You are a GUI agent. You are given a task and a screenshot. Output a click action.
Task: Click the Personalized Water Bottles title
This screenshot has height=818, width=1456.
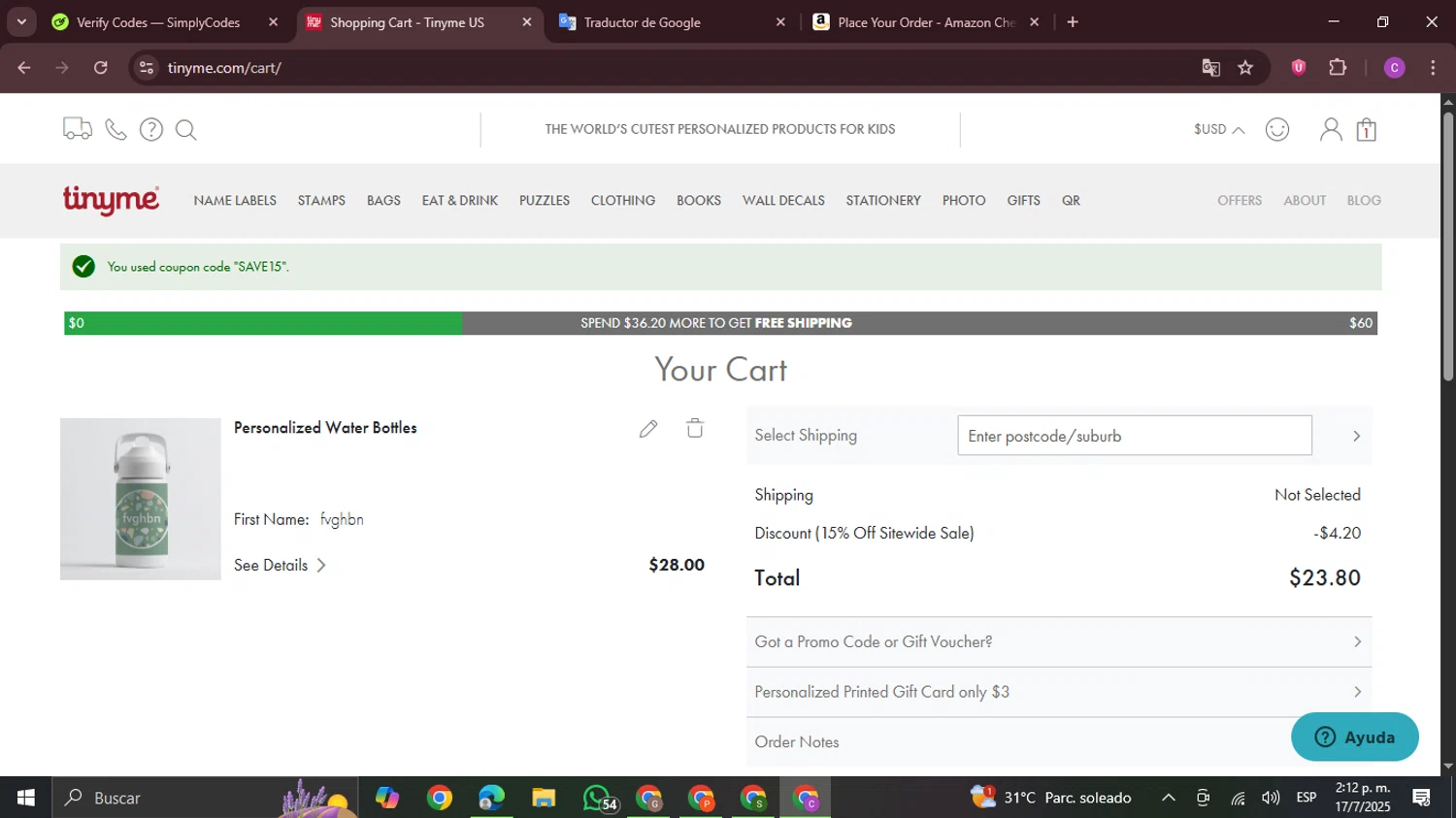point(325,428)
